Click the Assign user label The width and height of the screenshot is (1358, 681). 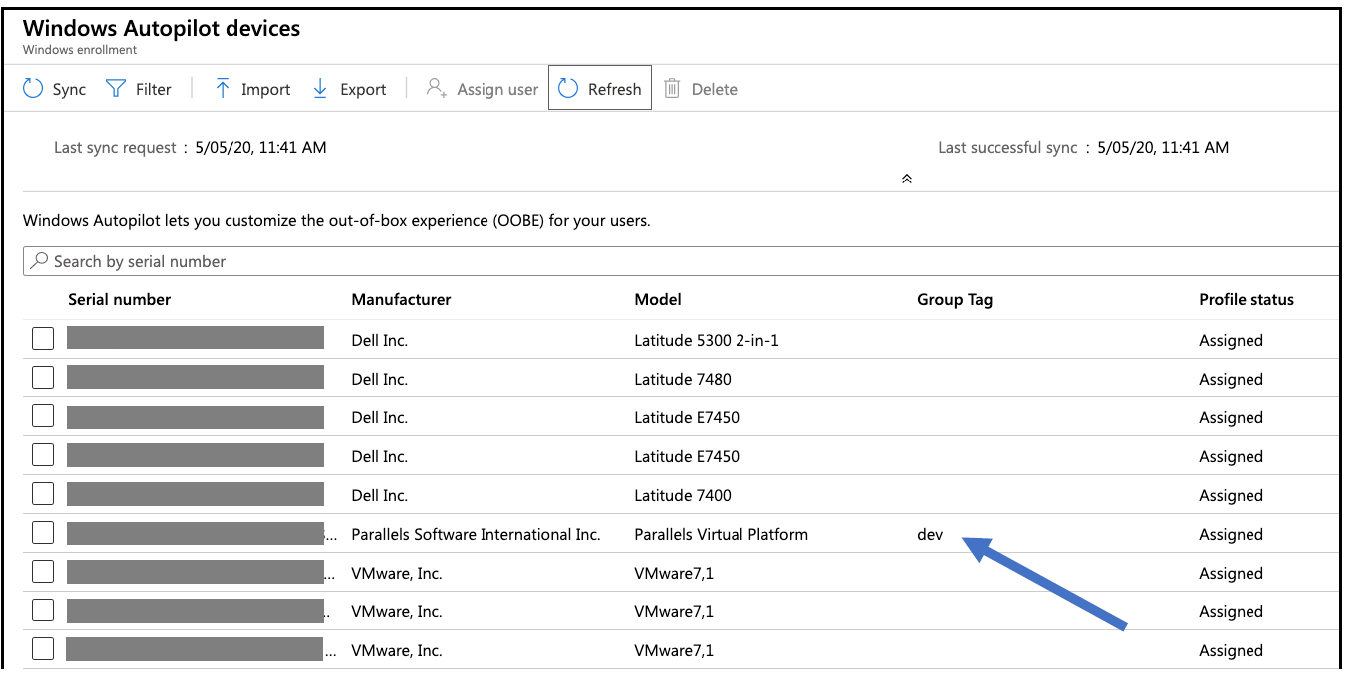tap(498, 90)
